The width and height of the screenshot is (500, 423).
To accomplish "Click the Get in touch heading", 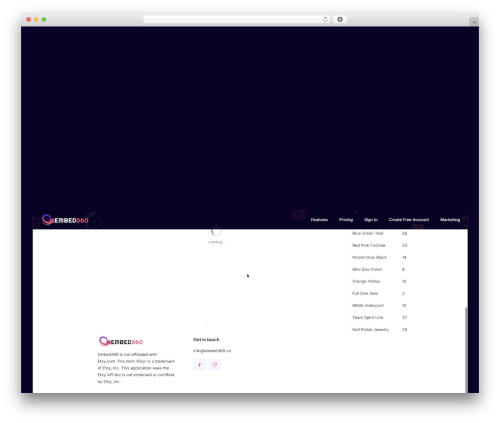I will [206, 339].
